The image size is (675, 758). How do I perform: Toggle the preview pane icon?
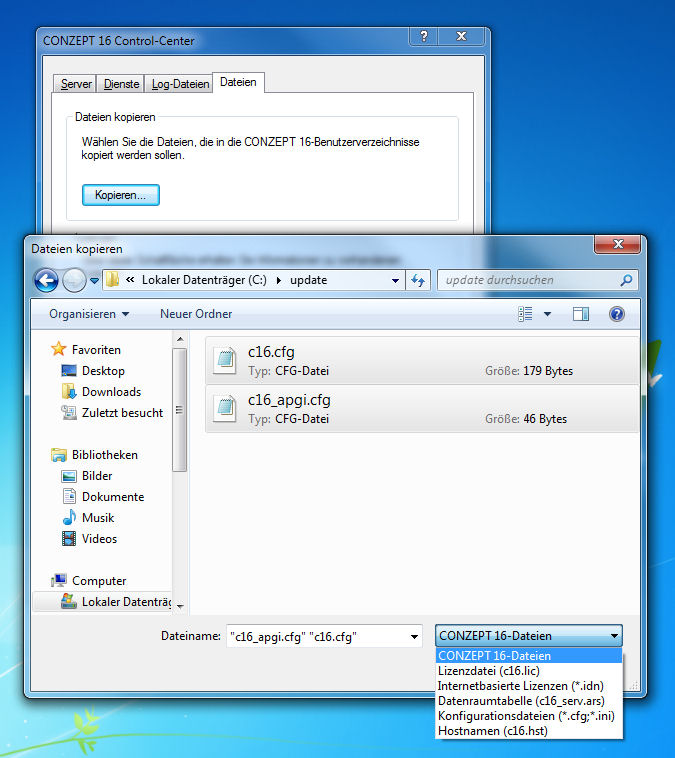click(581, 314)
